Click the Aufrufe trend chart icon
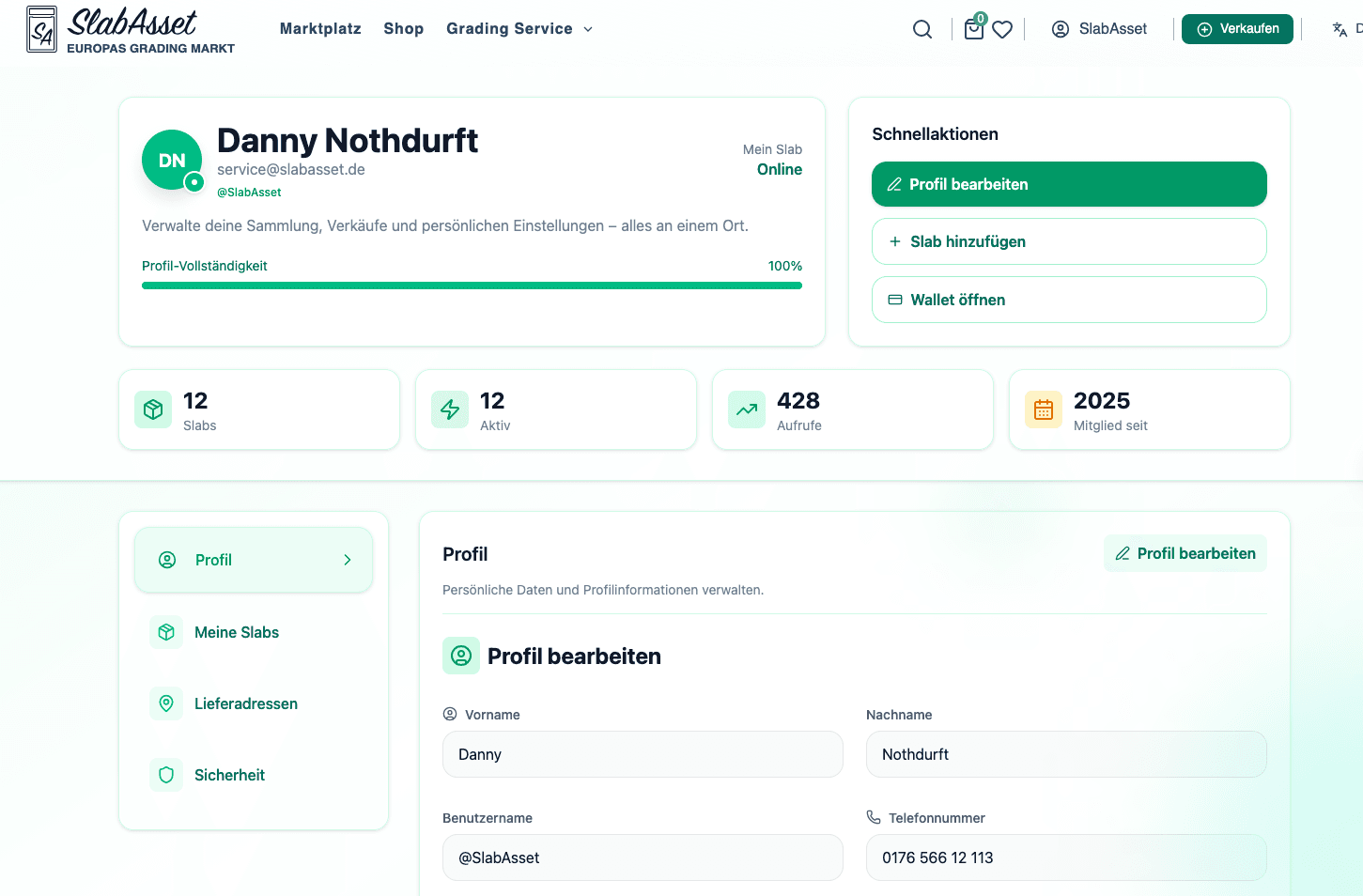This screenshot has height=896, width=1363. pyautogui.click(x=746, y=409)
